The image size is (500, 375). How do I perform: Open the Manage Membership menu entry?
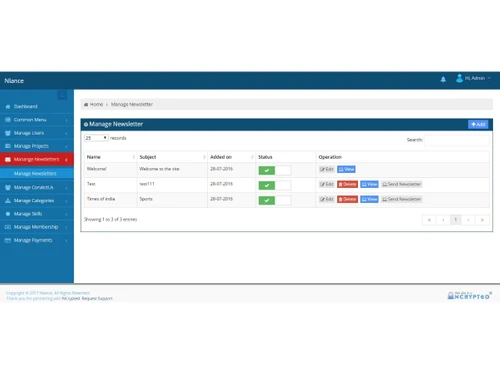pyautogui.click(x=37, y=227)
